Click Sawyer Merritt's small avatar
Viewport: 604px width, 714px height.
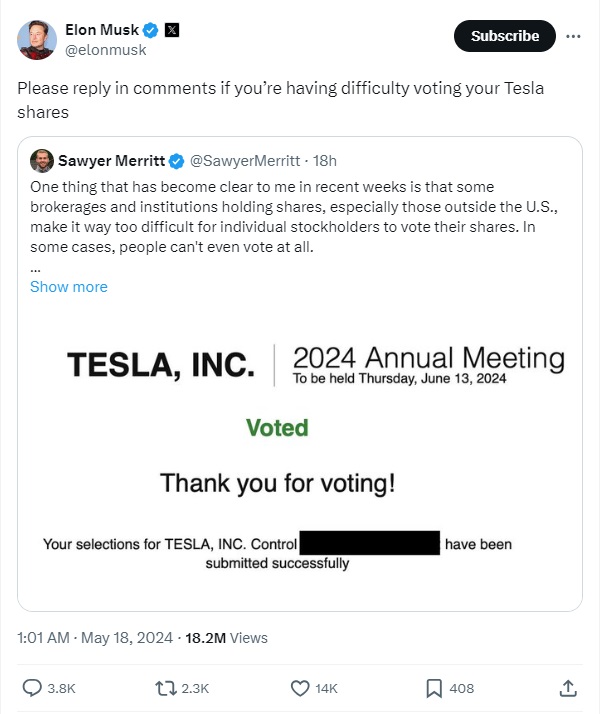[x=42, y=160]
